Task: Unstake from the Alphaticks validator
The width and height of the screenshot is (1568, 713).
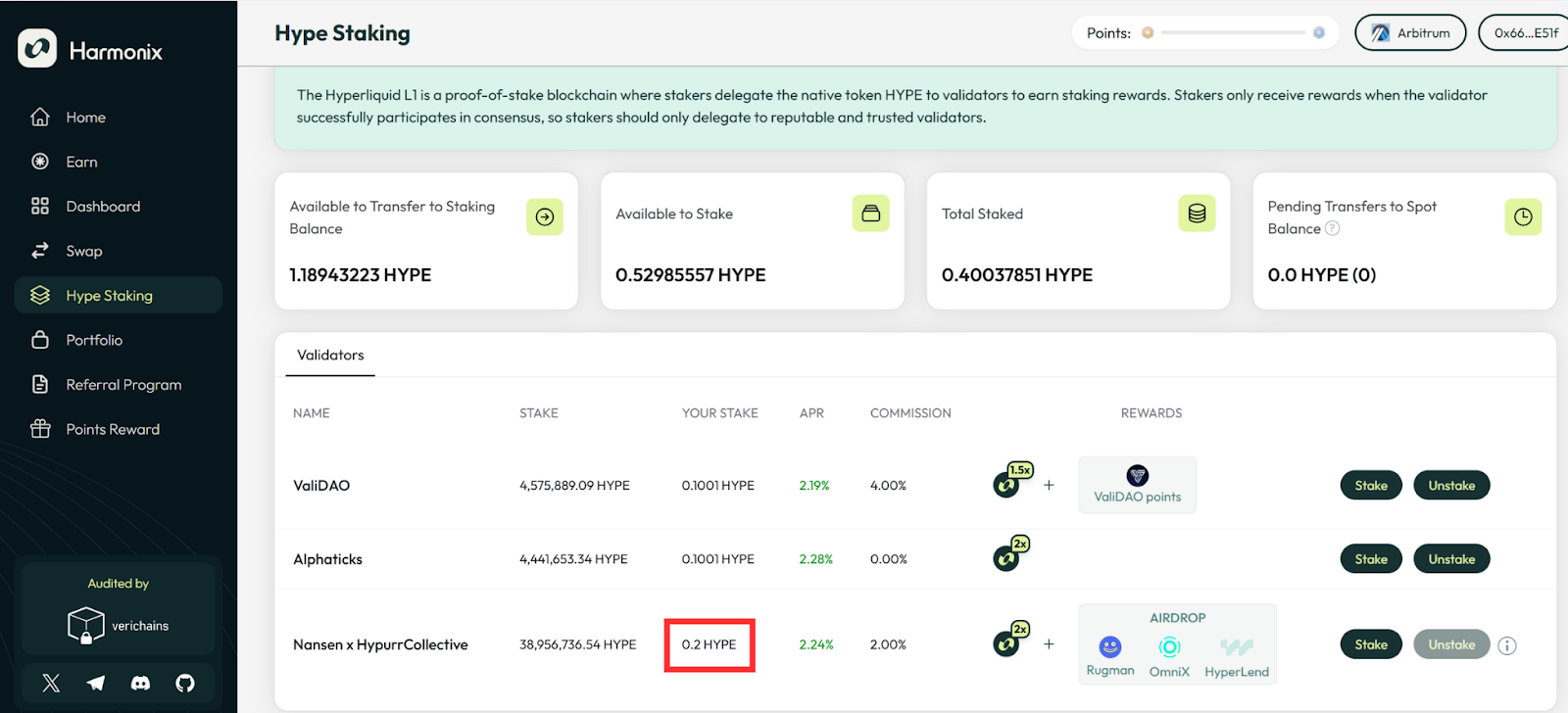Action: coord(1450,559)
